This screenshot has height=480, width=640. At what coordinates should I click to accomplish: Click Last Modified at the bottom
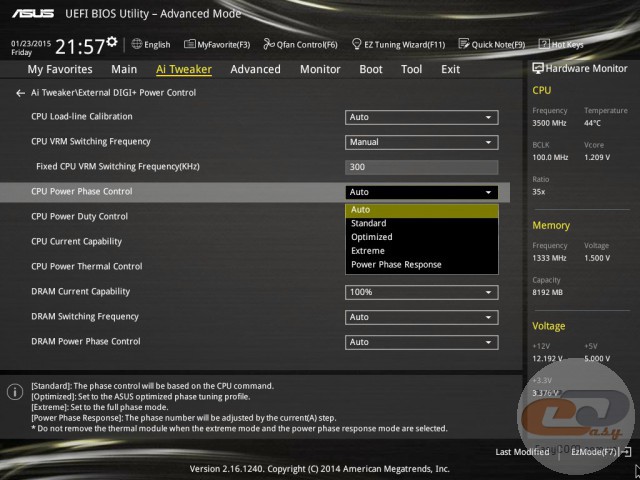(522, 451)
